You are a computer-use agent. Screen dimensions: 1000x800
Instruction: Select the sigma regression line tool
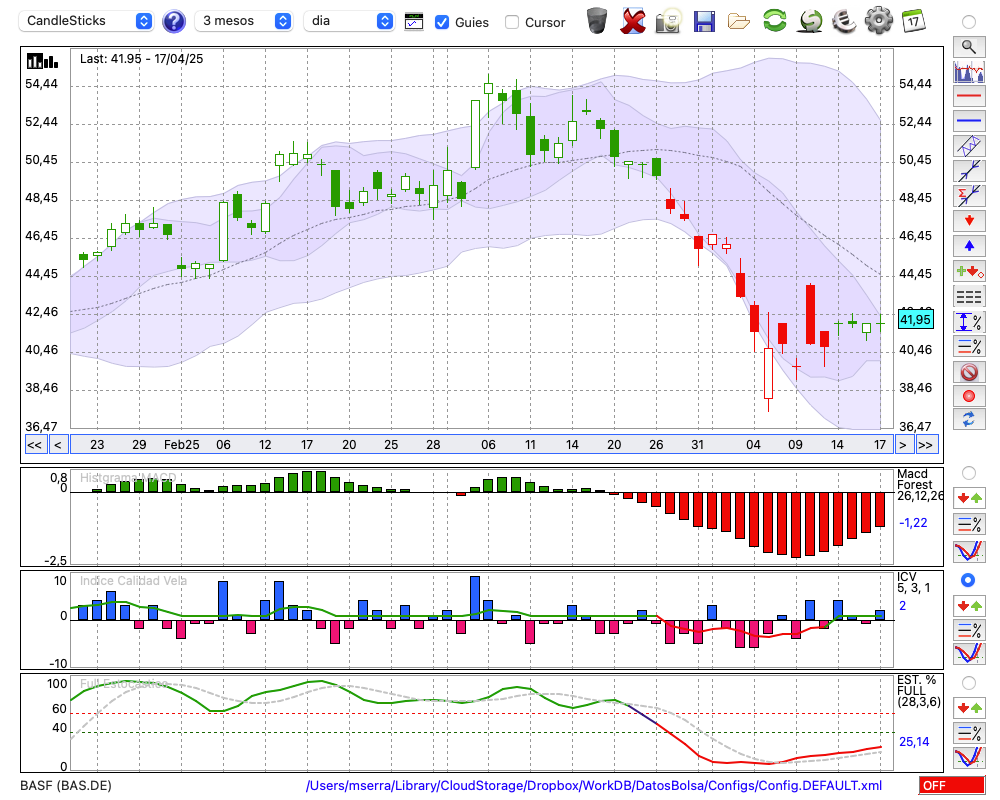click(969, 196)
